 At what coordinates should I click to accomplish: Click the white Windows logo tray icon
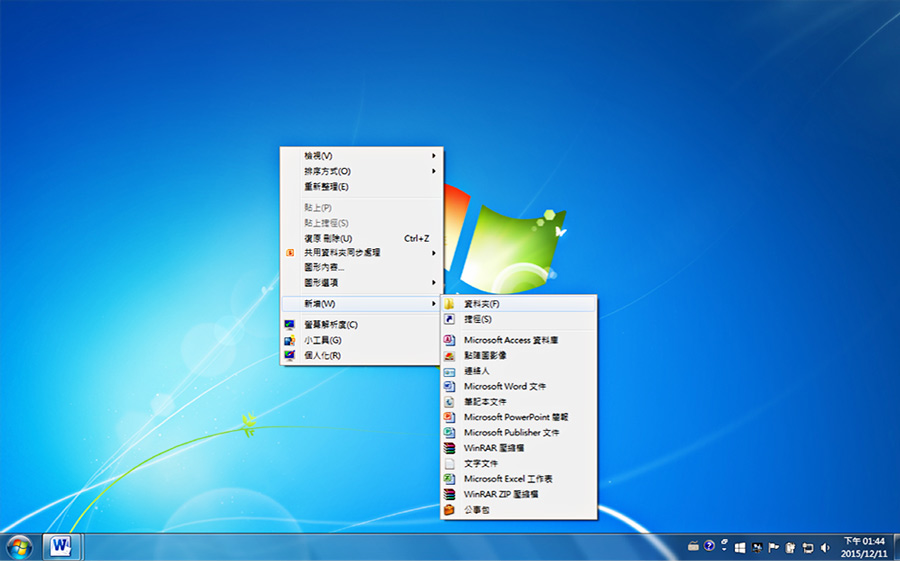(x=740, y=548)
